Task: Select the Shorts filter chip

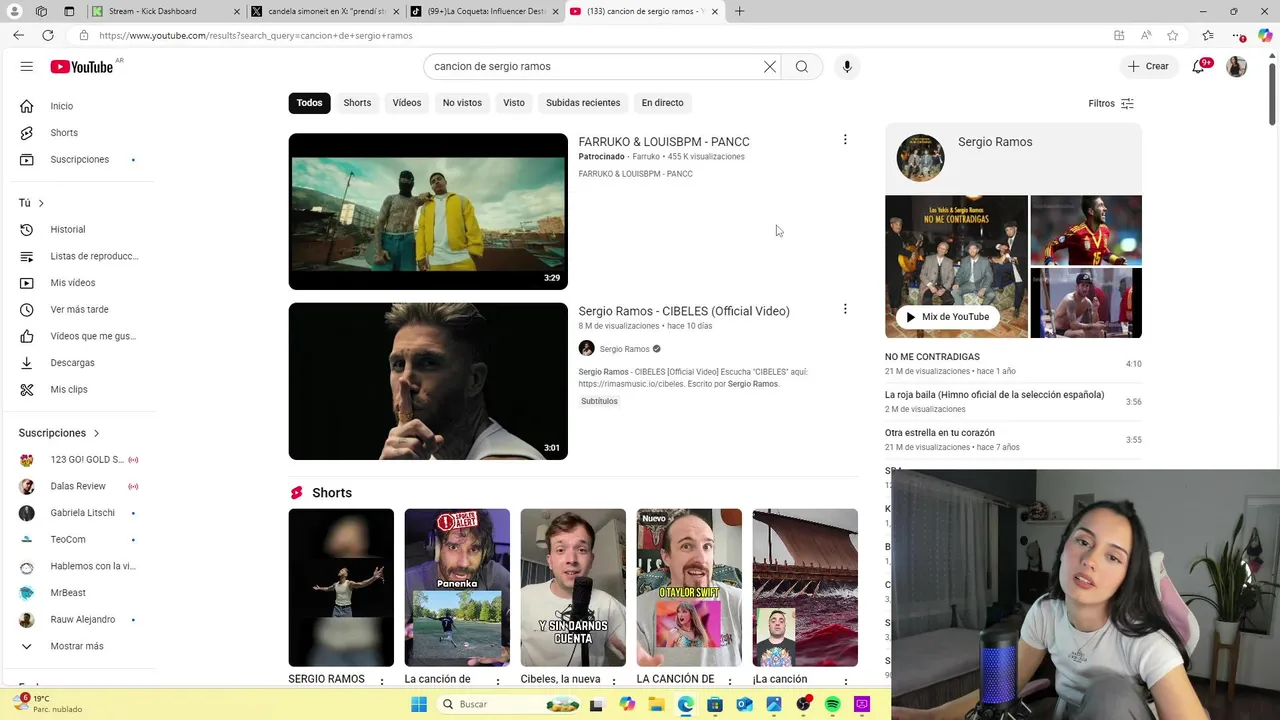Action: [x=357, y=103]
